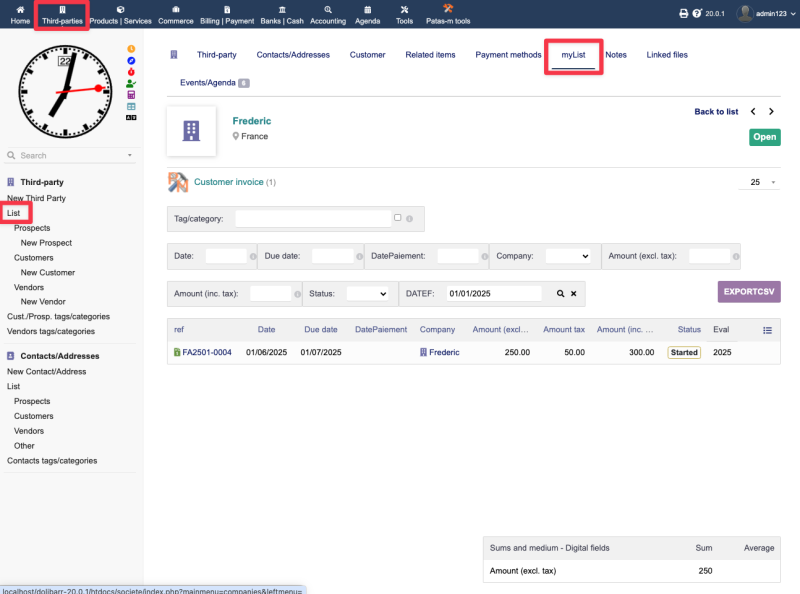
Task: Open the Status filter dropdown
Action: click(366, 294)
